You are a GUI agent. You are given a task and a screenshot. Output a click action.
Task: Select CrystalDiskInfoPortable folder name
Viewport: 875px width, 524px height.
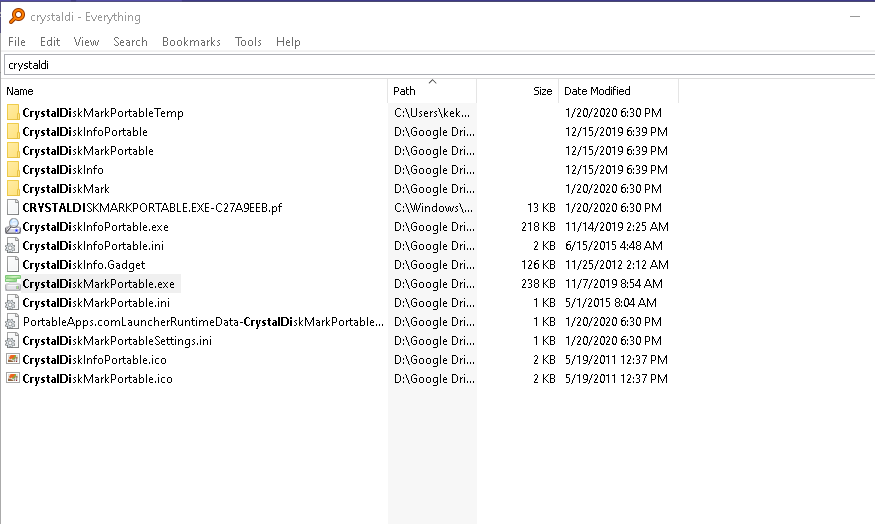click(x=85, y=132)
